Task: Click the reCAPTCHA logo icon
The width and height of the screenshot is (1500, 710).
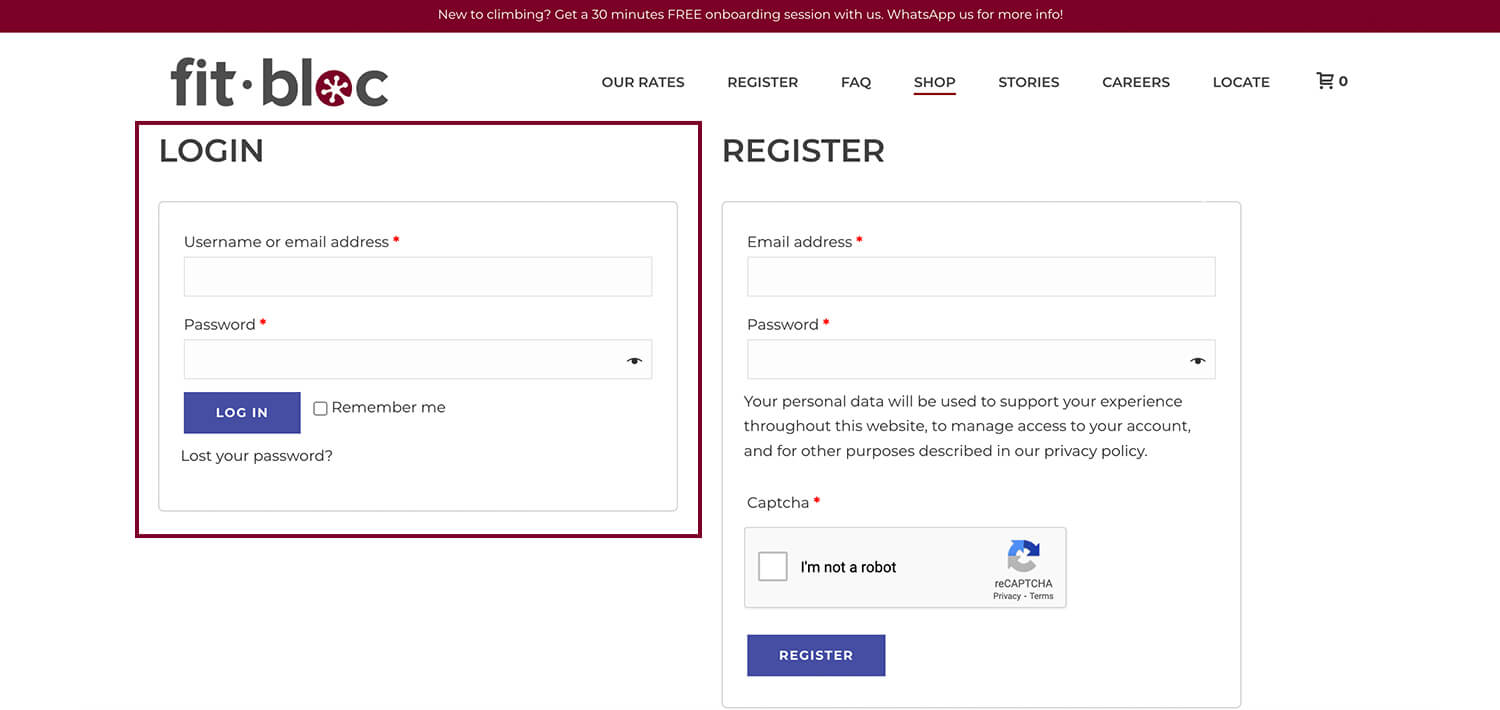Action: [x=1023, y=556]
